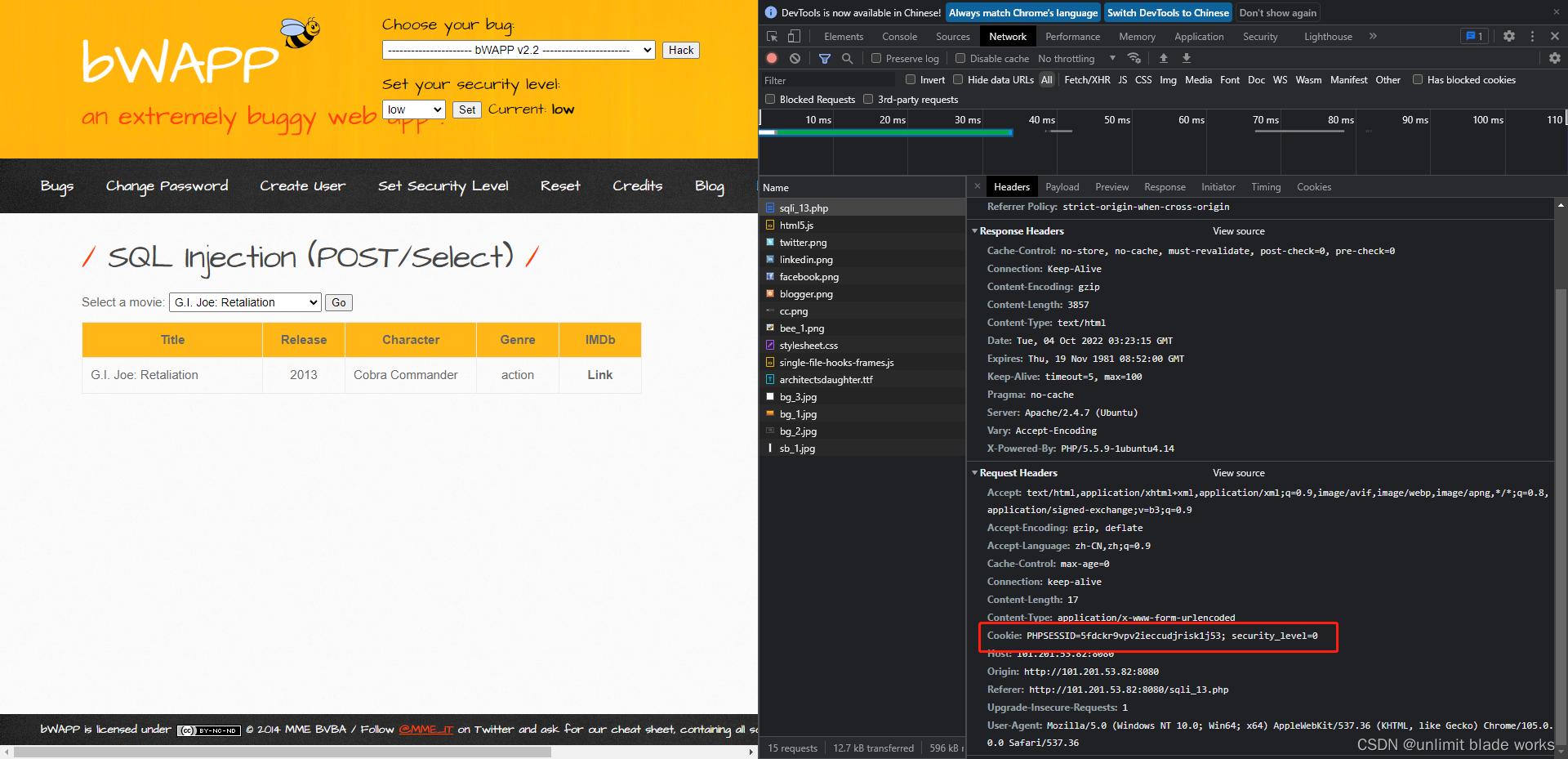Click the Hack button
Viewport: 1568px width, 759px height.
[681, 50]
